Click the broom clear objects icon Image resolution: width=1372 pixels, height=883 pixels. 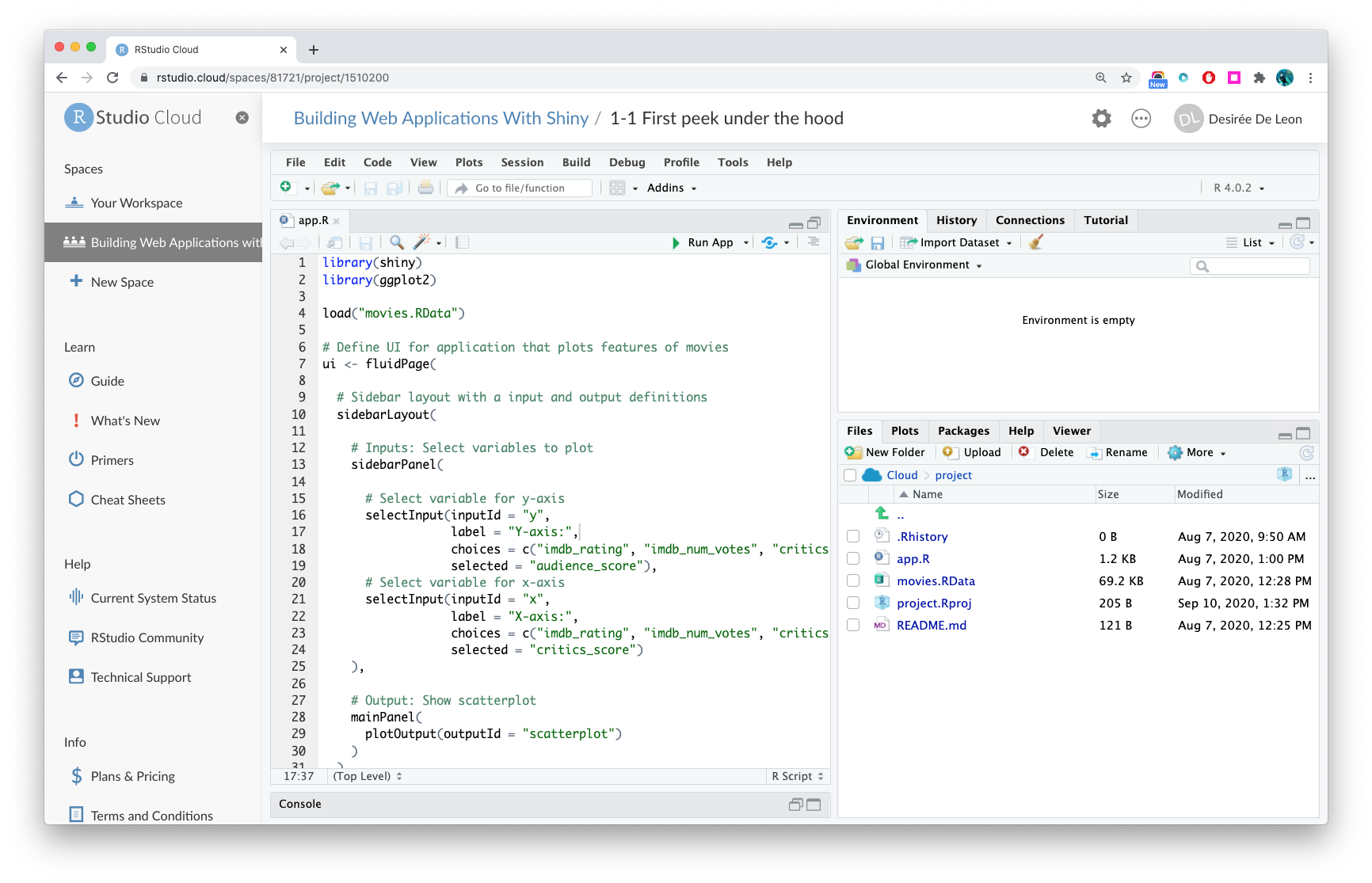(x=1035, y=242)
